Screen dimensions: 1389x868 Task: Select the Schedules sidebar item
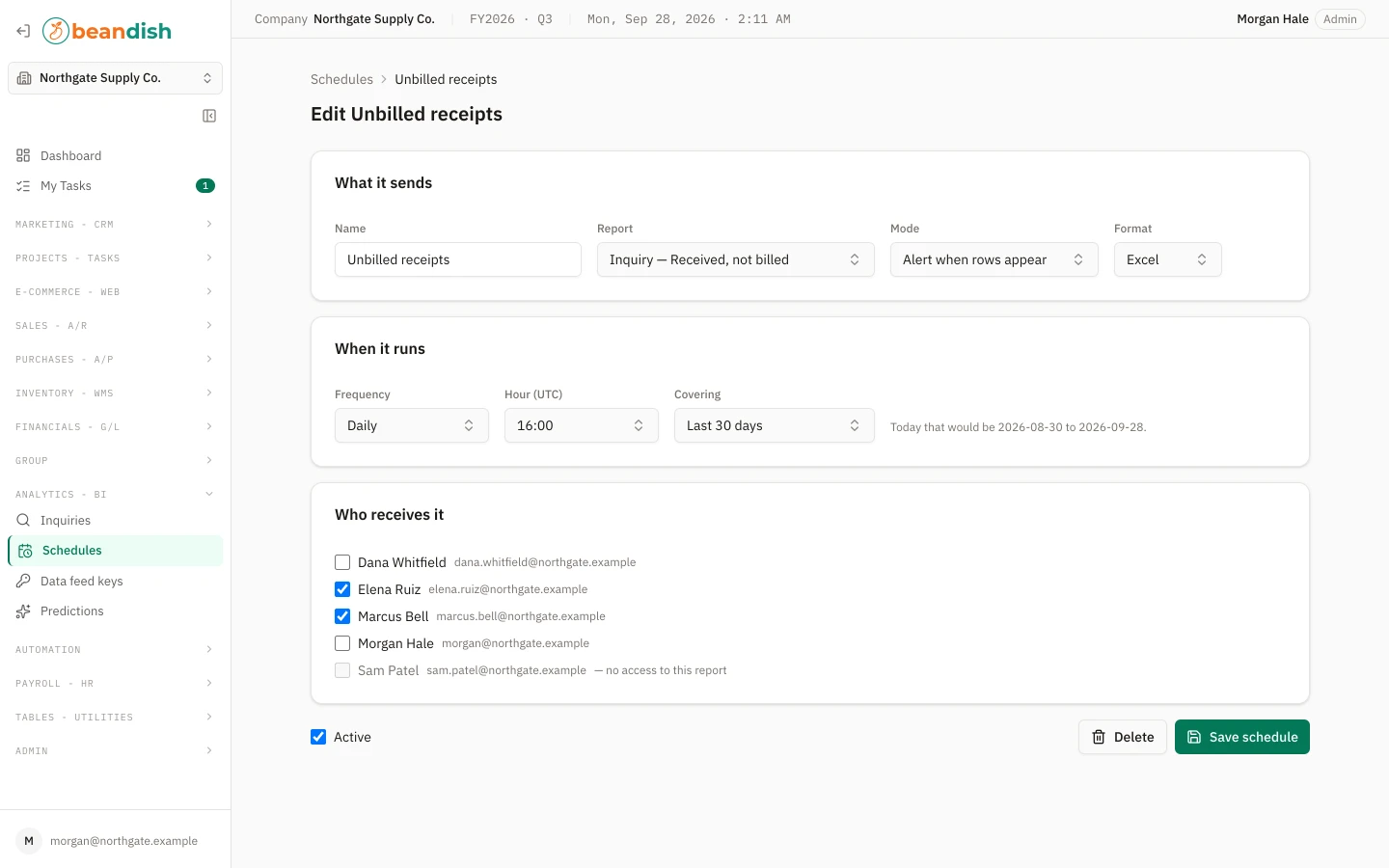(115, 551)
